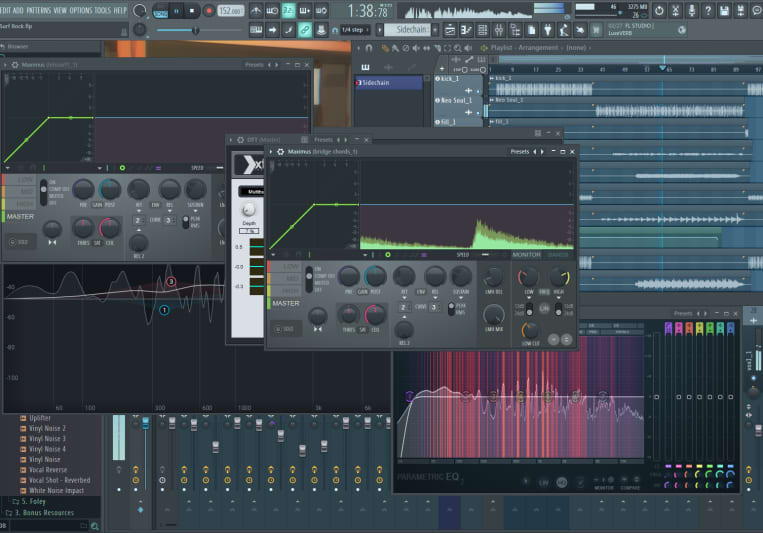Open the EDIT menu
Image resolution: width=763 pixels, height=533 pixels.
point(5,10)
